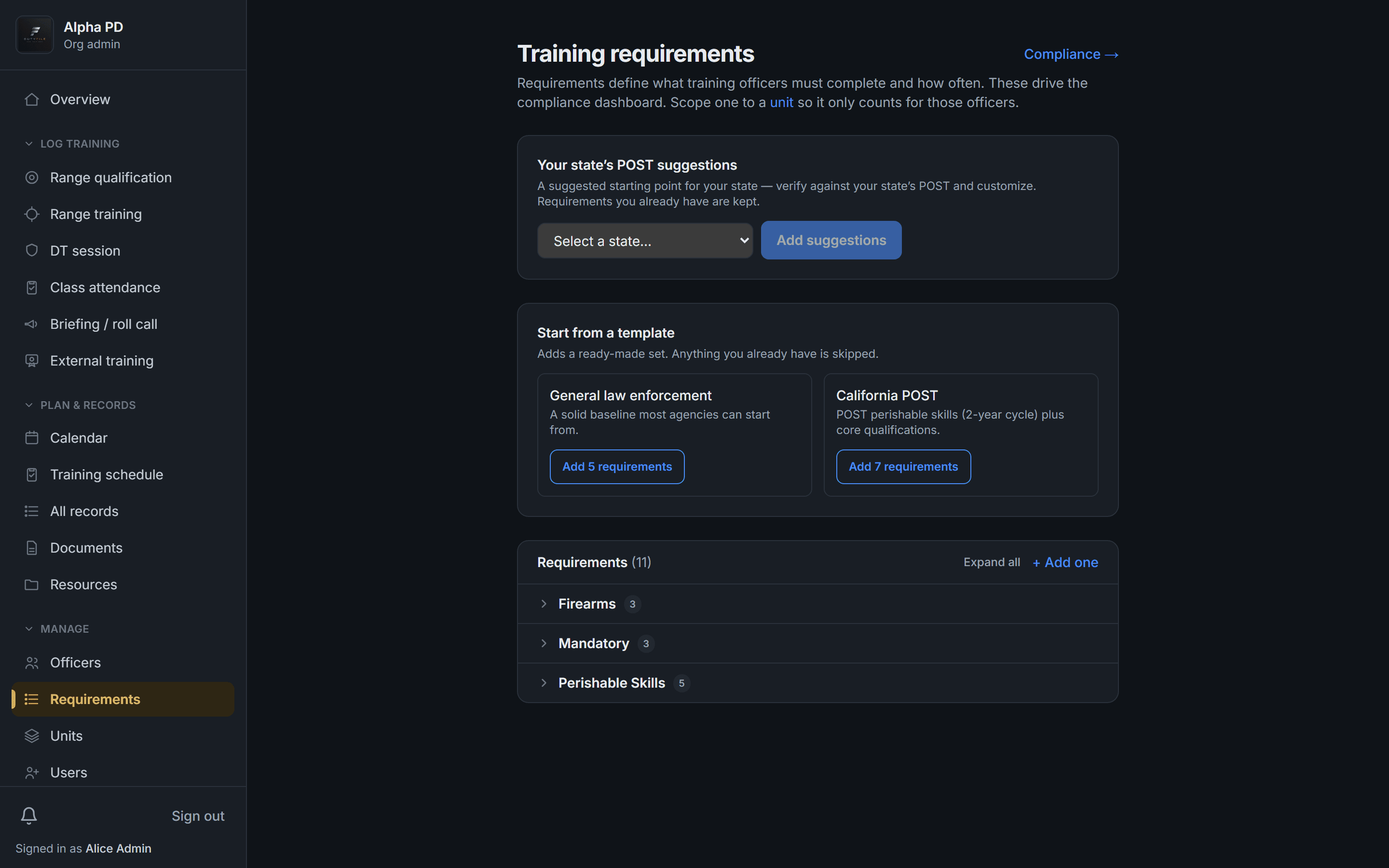Click the Calendar icon in sidebar

tap(31, 438)
